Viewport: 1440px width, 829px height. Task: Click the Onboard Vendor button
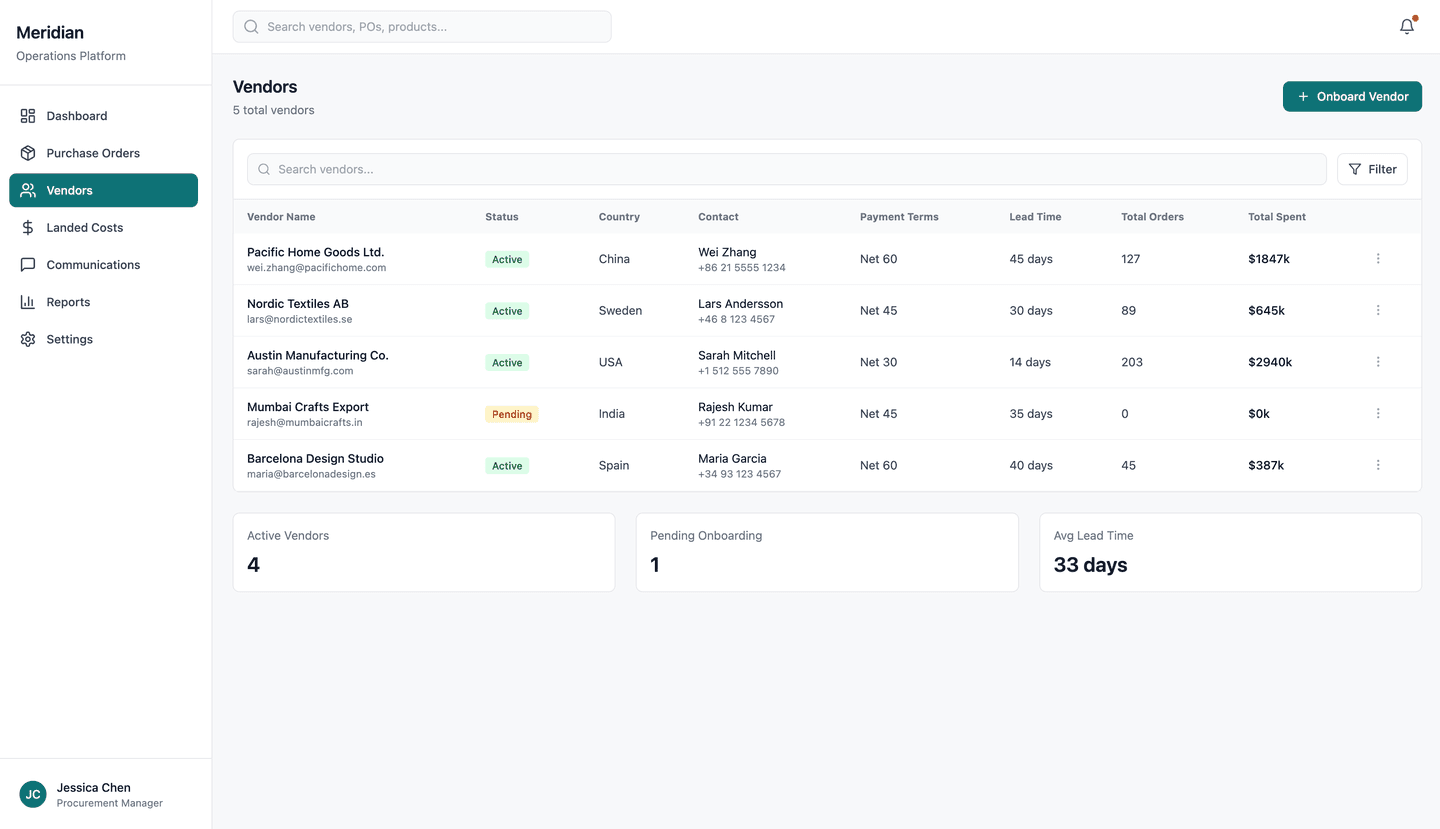click(1352, 96)
